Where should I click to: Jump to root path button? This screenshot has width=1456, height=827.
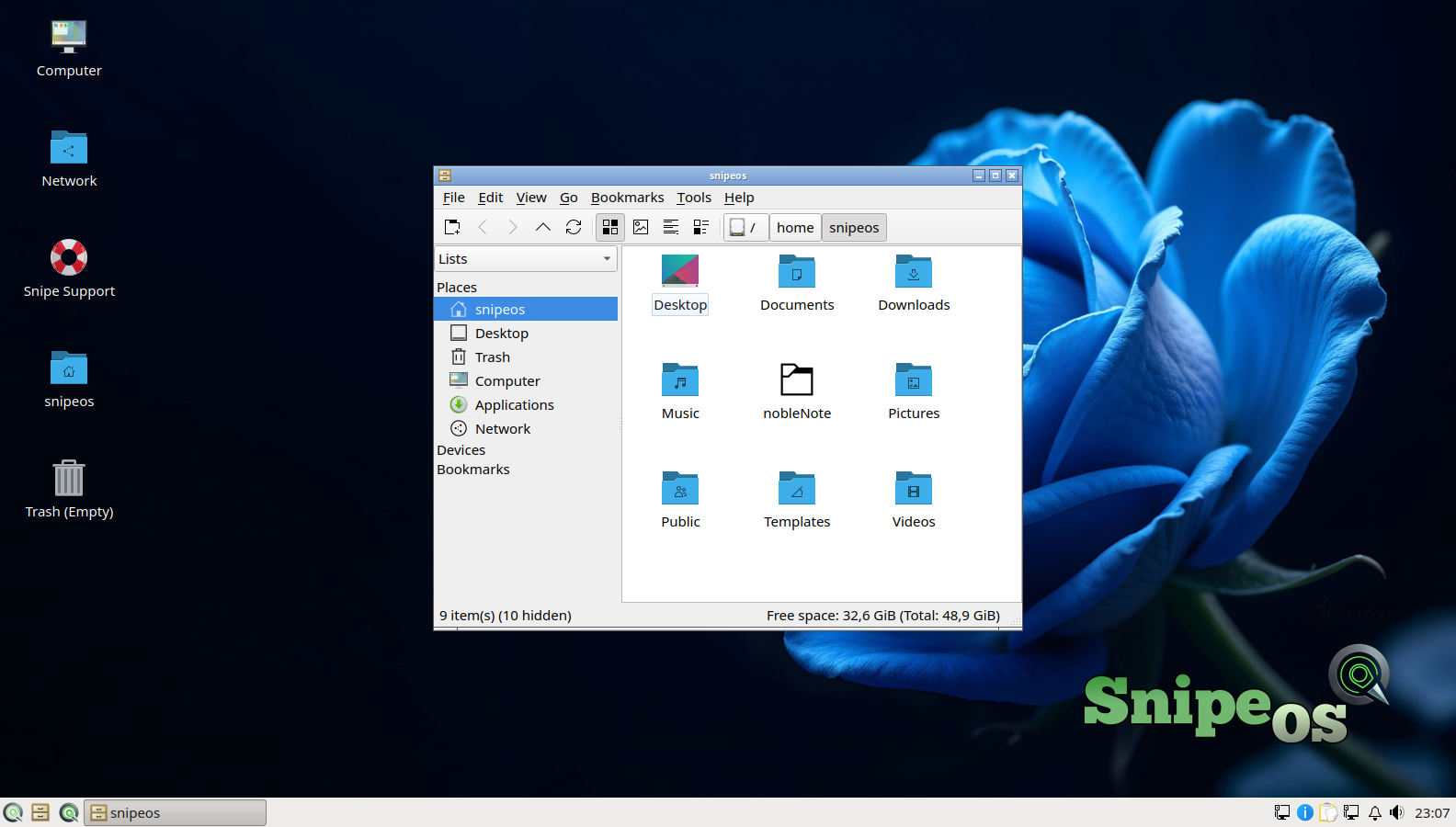pyautogui.click(x=745, y=227)
